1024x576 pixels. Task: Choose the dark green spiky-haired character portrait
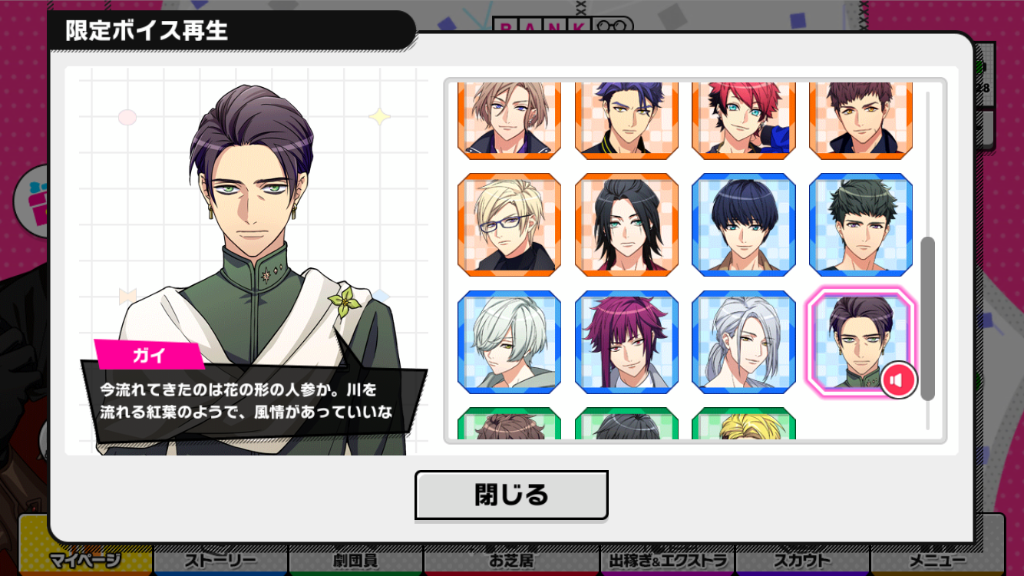[x=861, y=225]
